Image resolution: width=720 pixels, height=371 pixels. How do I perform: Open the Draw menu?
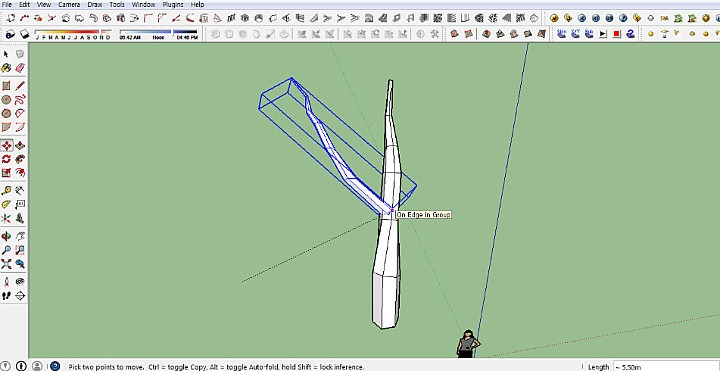point(96,5)
